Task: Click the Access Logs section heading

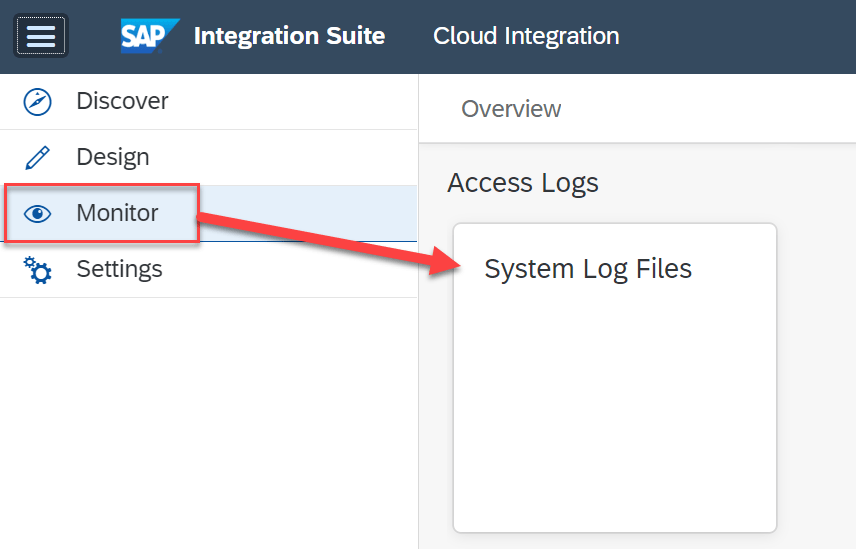Action: click(523, 183)
